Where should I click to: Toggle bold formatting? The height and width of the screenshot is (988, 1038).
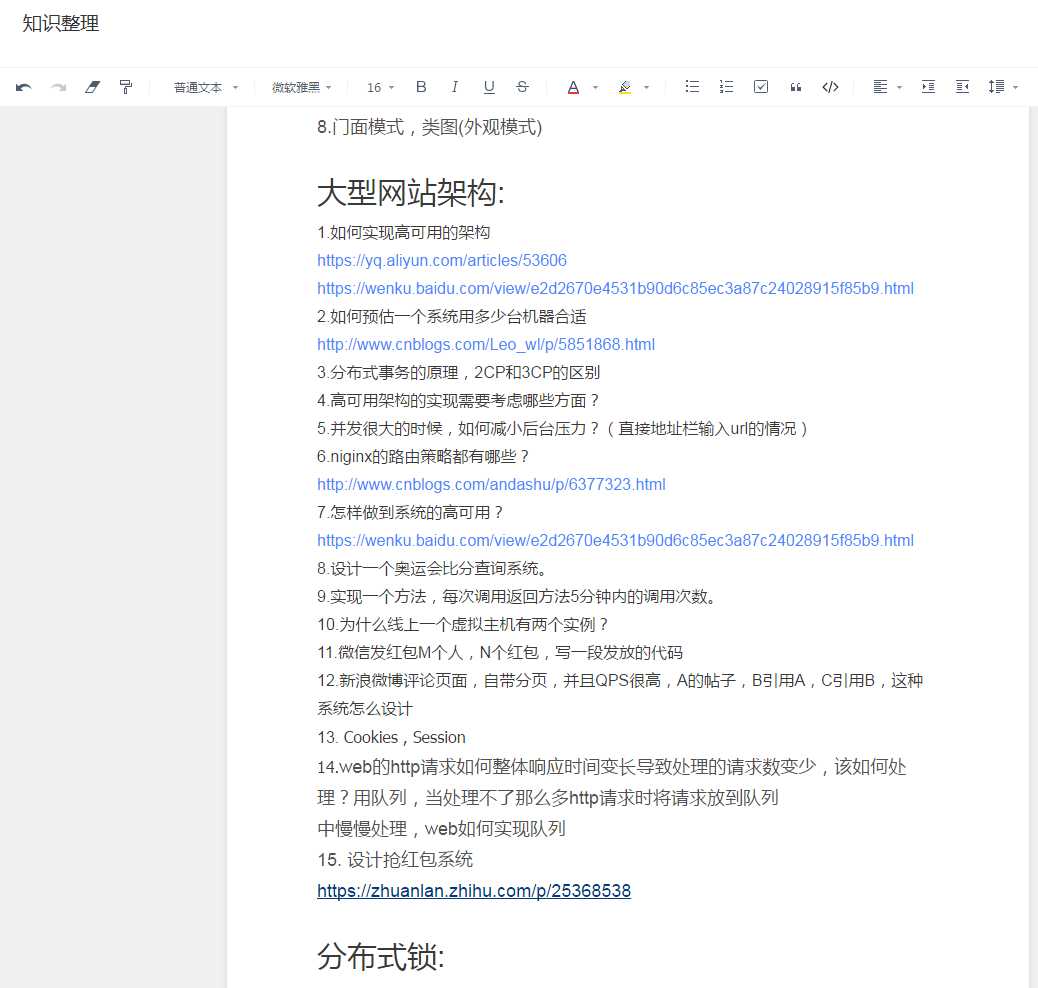pyautogui.click(x=421, y=87)
